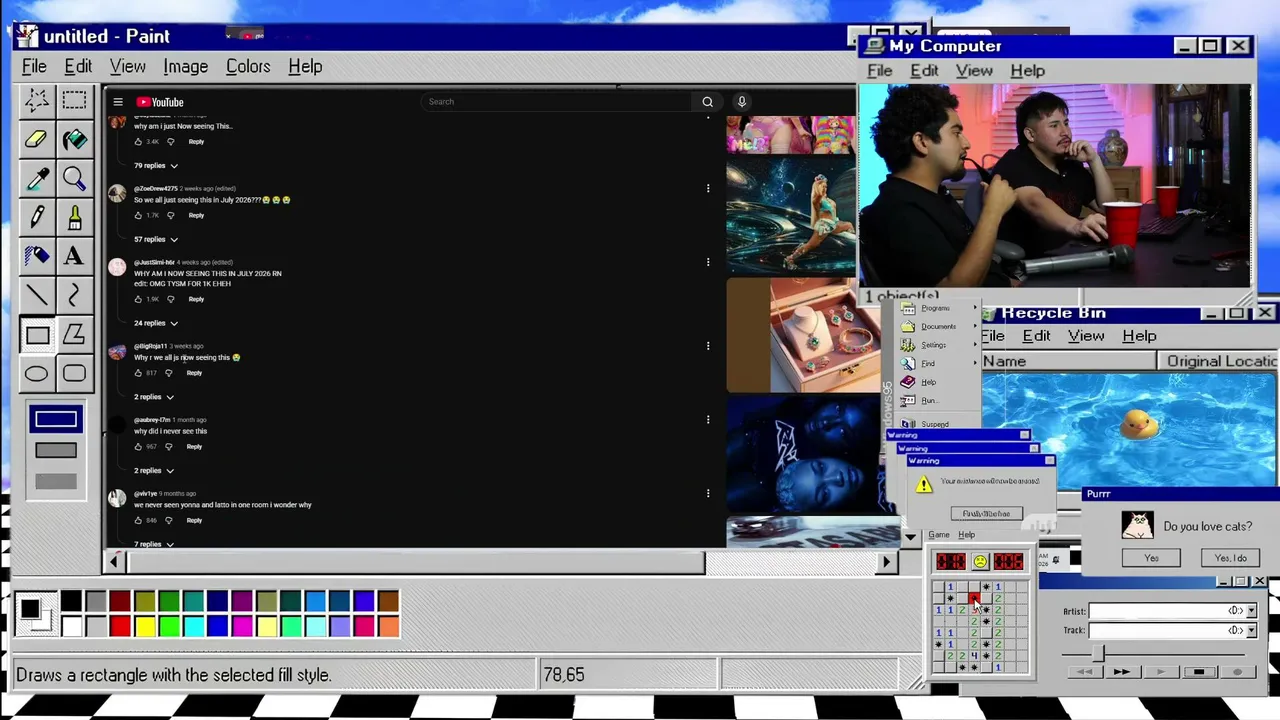Pick the Fill With Color bucket tool

click(x=74, y=139)
